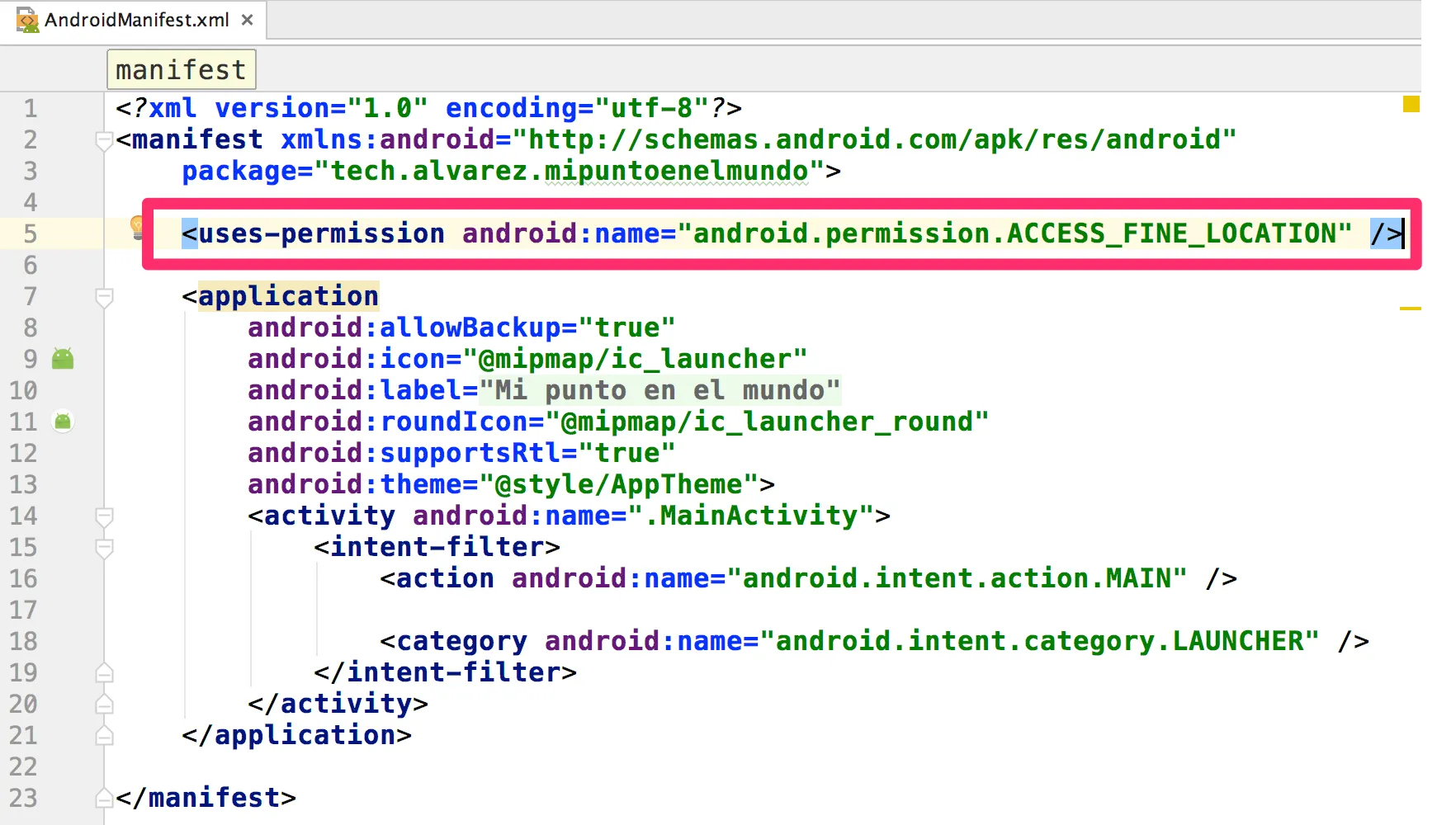
Task: Click line number 23 in the gutter
Action: pos(23,798)
